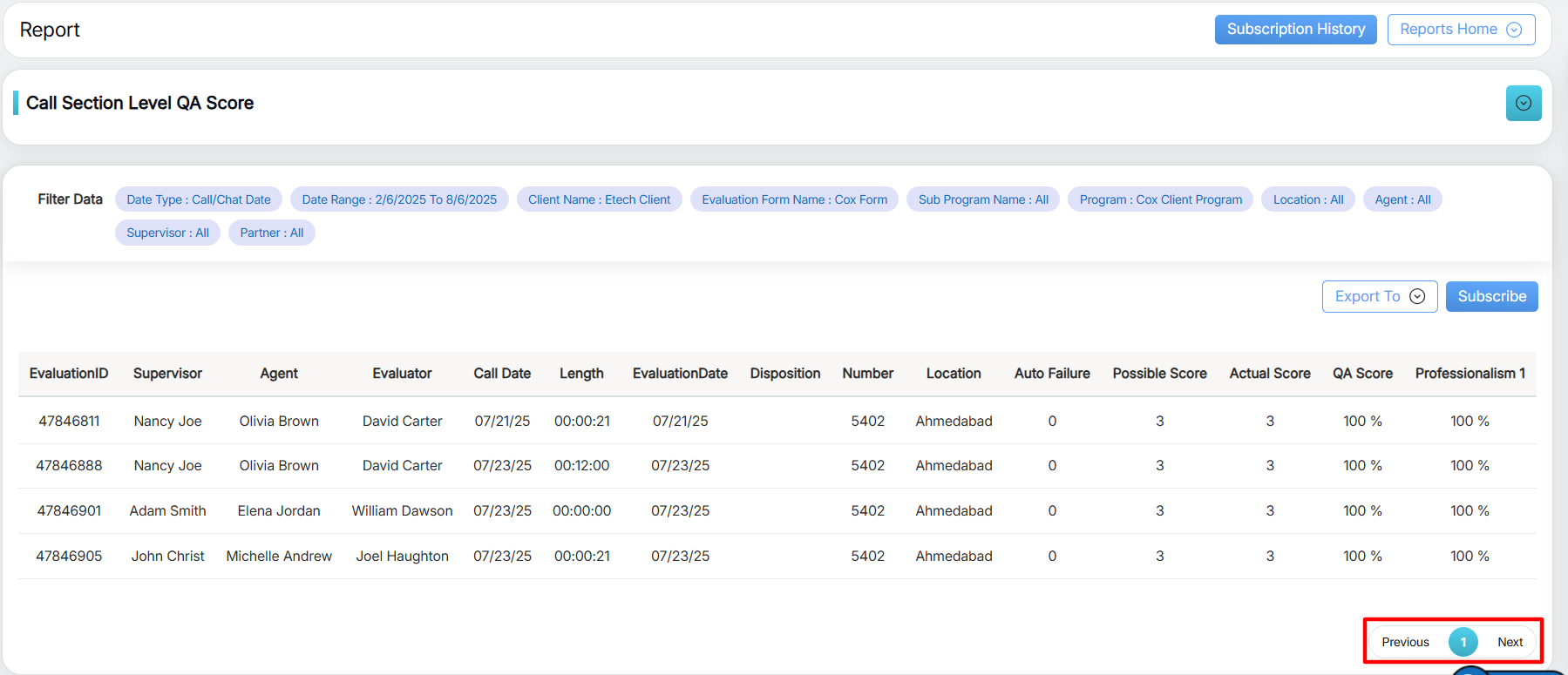Click the Auto Failure column header
1568x675 pixels.
coord(1051,374)
